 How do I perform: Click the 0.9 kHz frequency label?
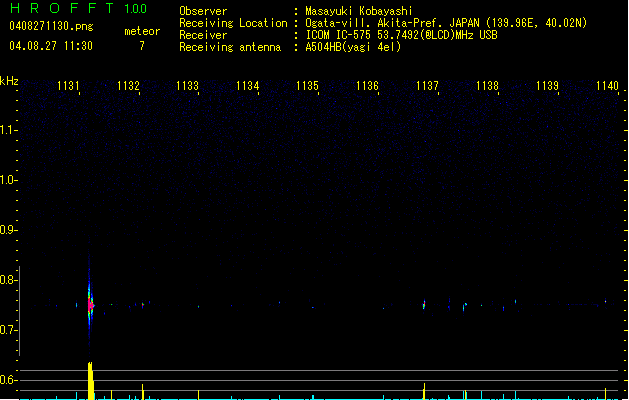(7, 230)
